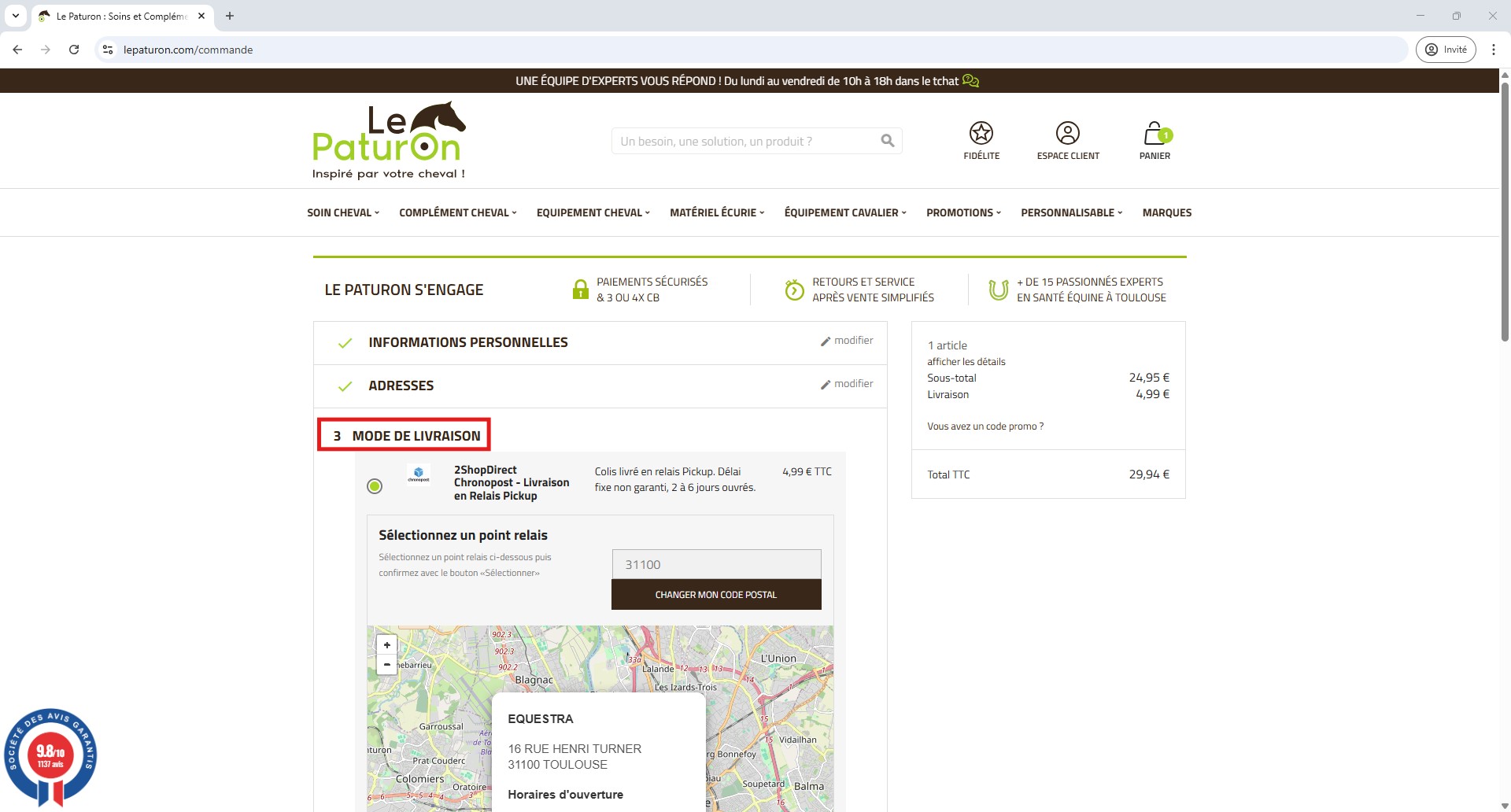Viewport: 1511px width, 812px height.
Task: Open the Marques menu item
Action: click(x=1166, y=212)
